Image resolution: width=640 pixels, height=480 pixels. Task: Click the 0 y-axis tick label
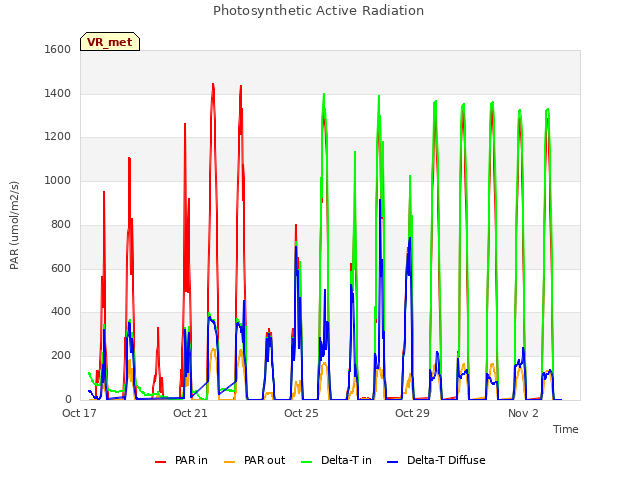tap(68, 400)
